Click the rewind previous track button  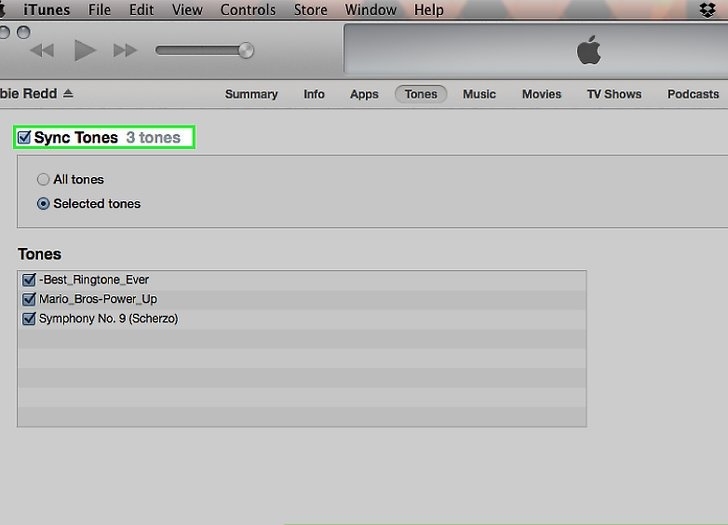(42, 50)
